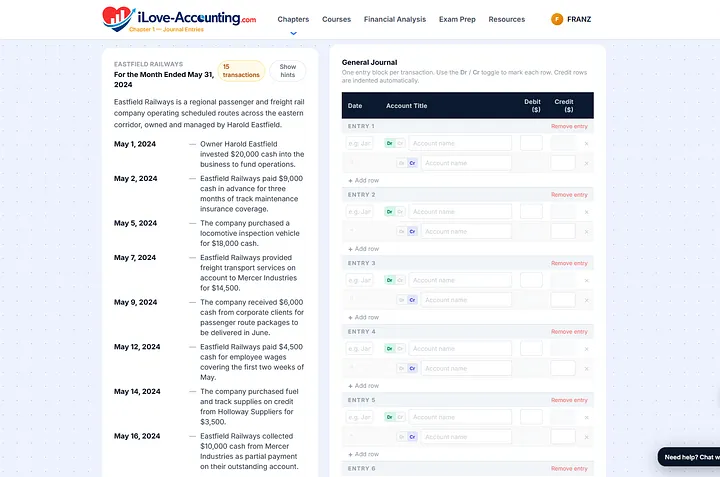Open the Courses menu
The width and height of the screenshot is (720, 477).
click(336, 19)
